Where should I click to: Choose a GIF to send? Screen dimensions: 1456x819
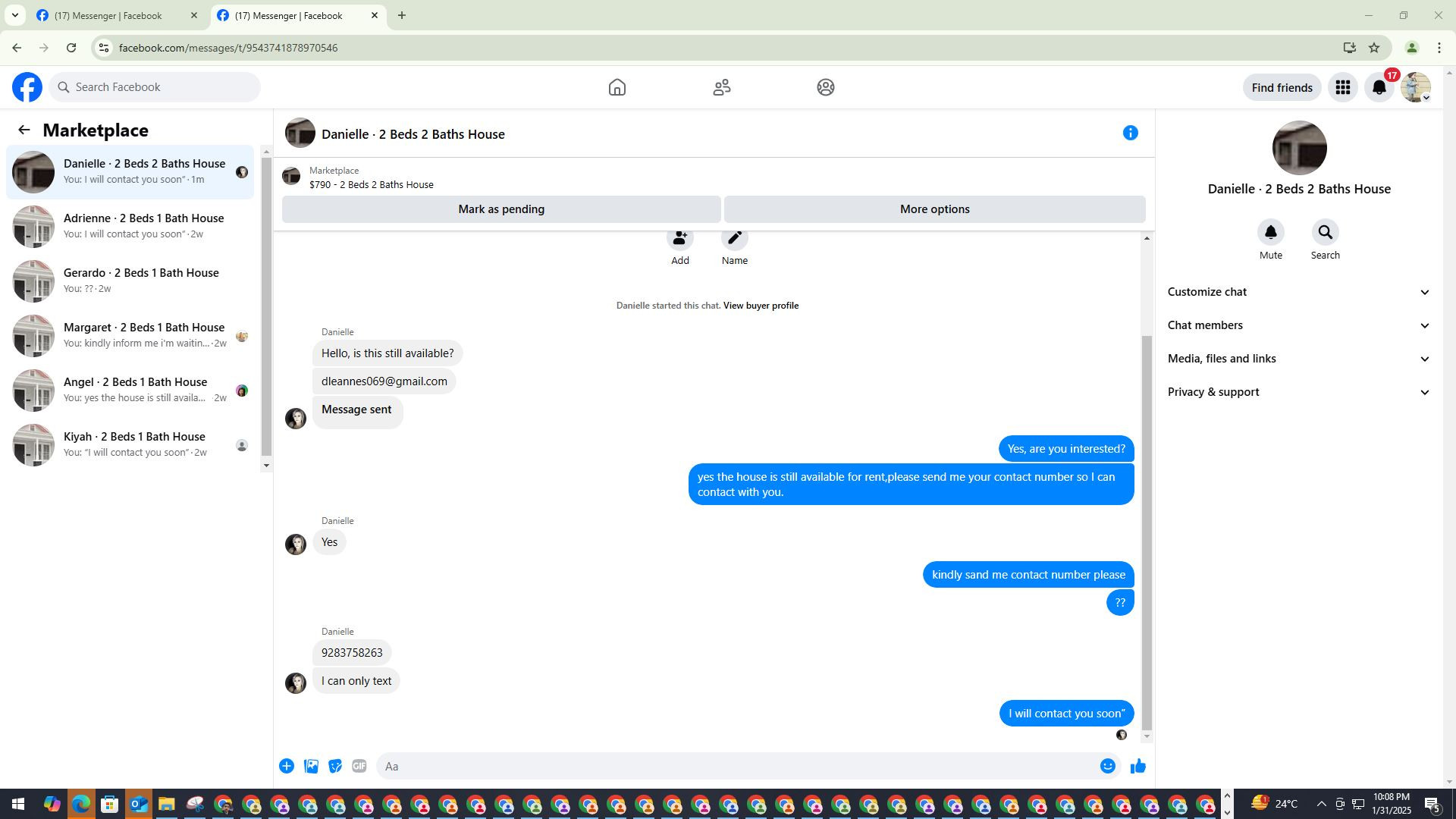click(x=359, y=767)
